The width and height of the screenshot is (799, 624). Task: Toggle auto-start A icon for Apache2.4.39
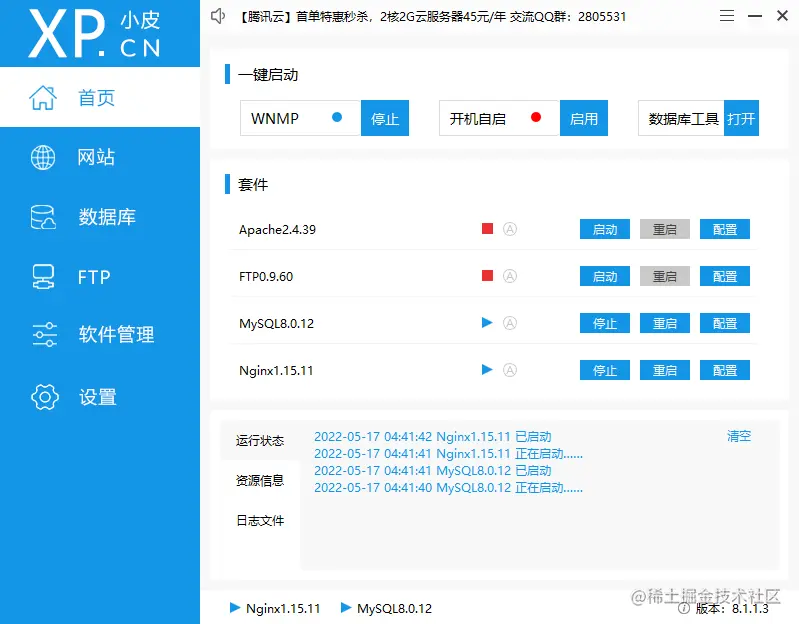(510, 229)
